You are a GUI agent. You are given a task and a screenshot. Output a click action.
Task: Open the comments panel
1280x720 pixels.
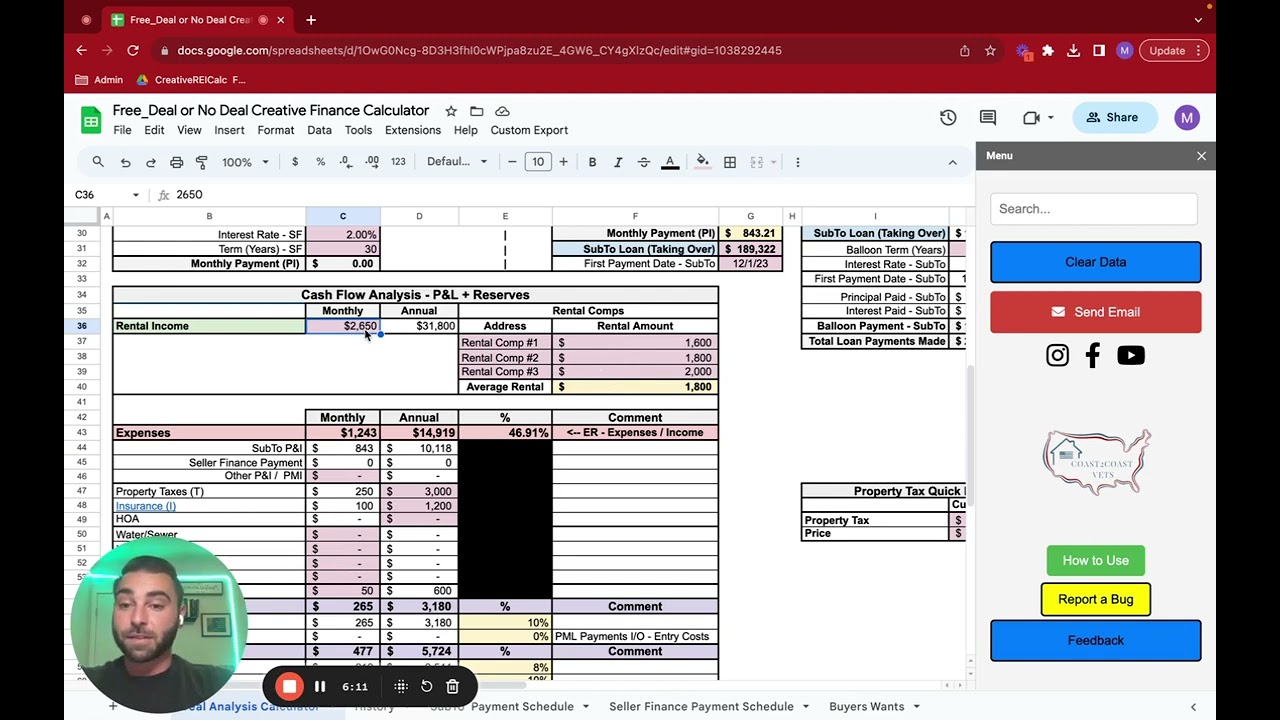(988, 118)
